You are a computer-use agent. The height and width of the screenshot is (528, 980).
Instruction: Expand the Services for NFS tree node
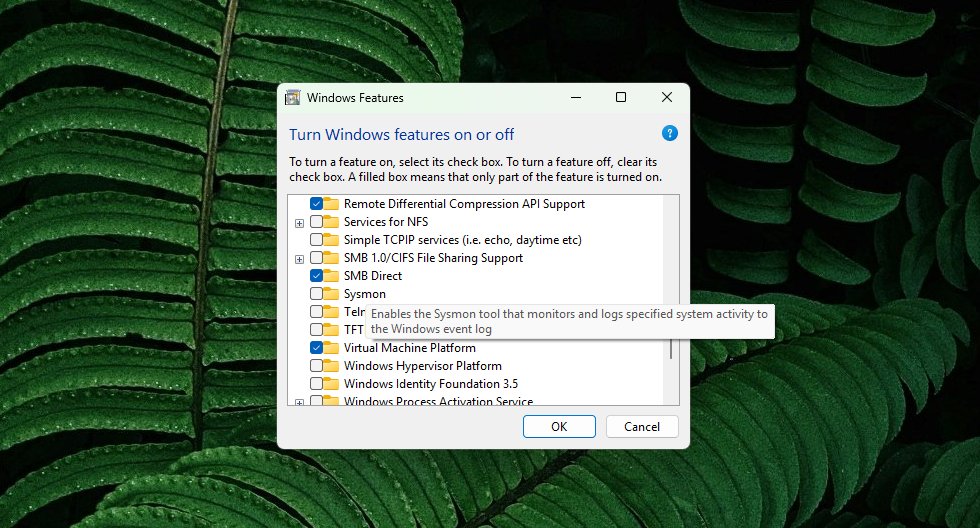299,222
